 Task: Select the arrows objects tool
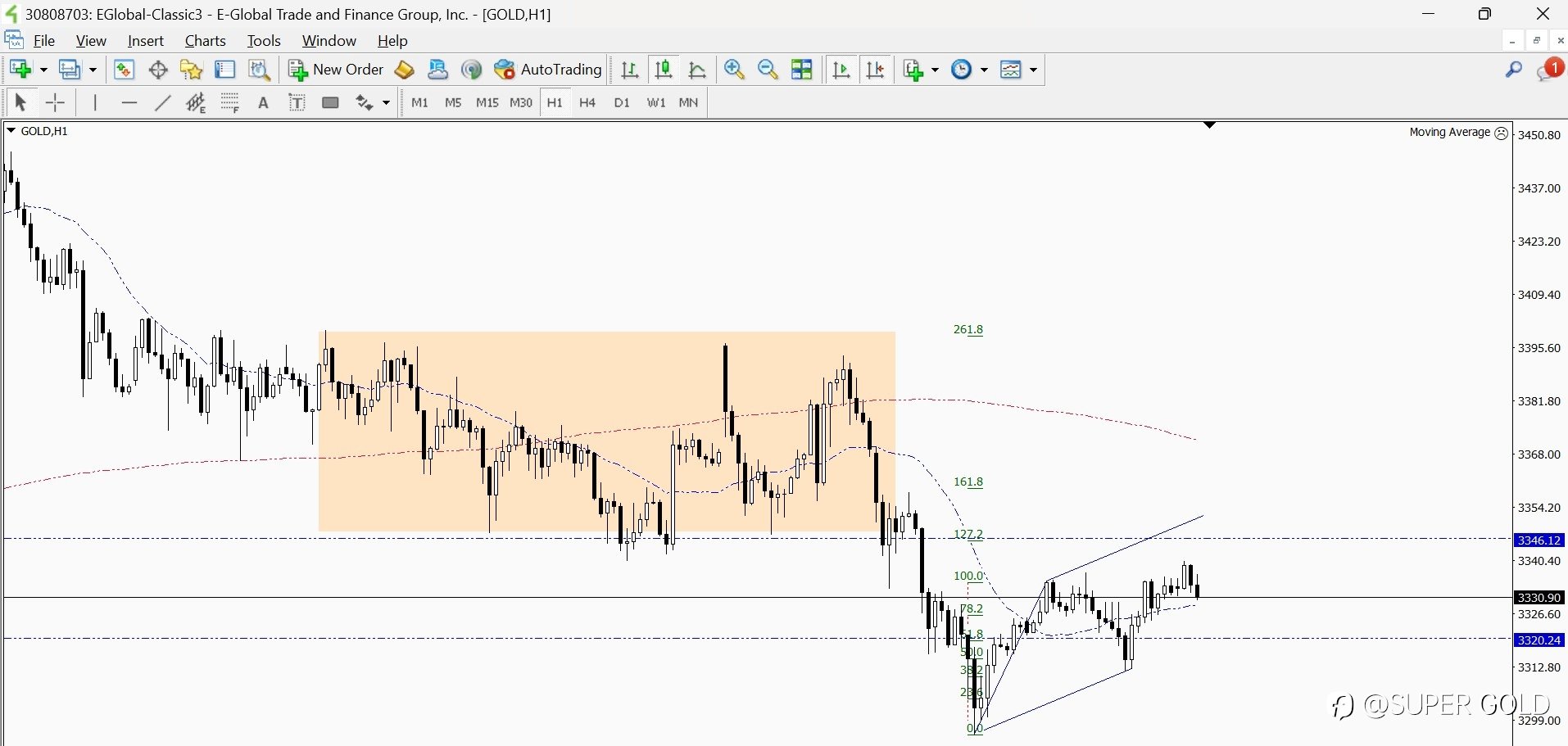(364, 102)
